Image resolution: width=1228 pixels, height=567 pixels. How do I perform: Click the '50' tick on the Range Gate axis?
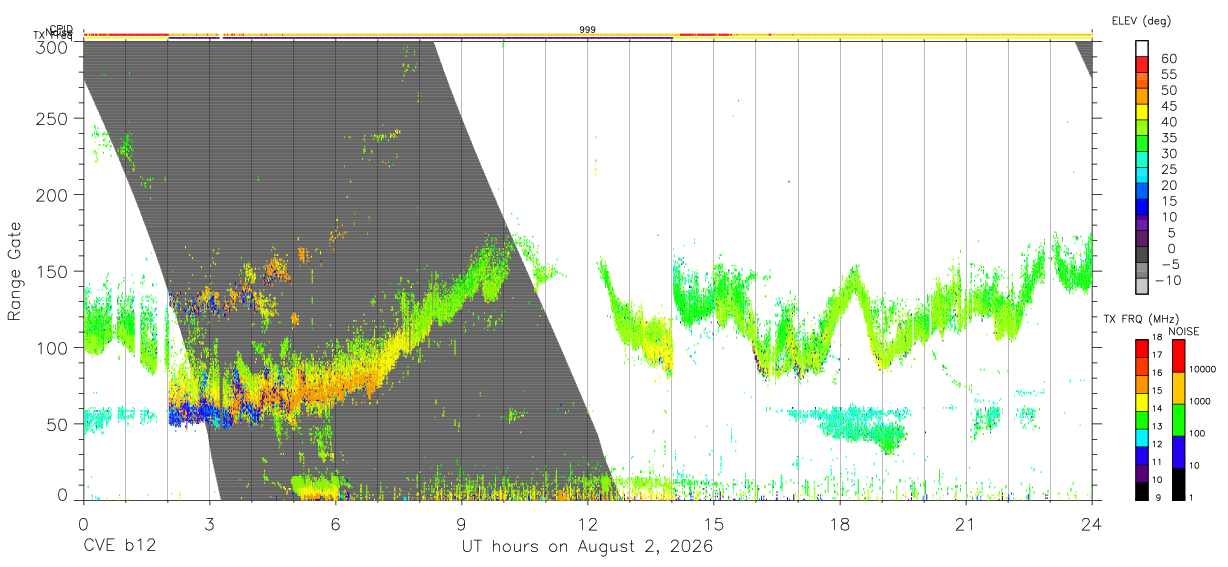[x=57, y=423]
